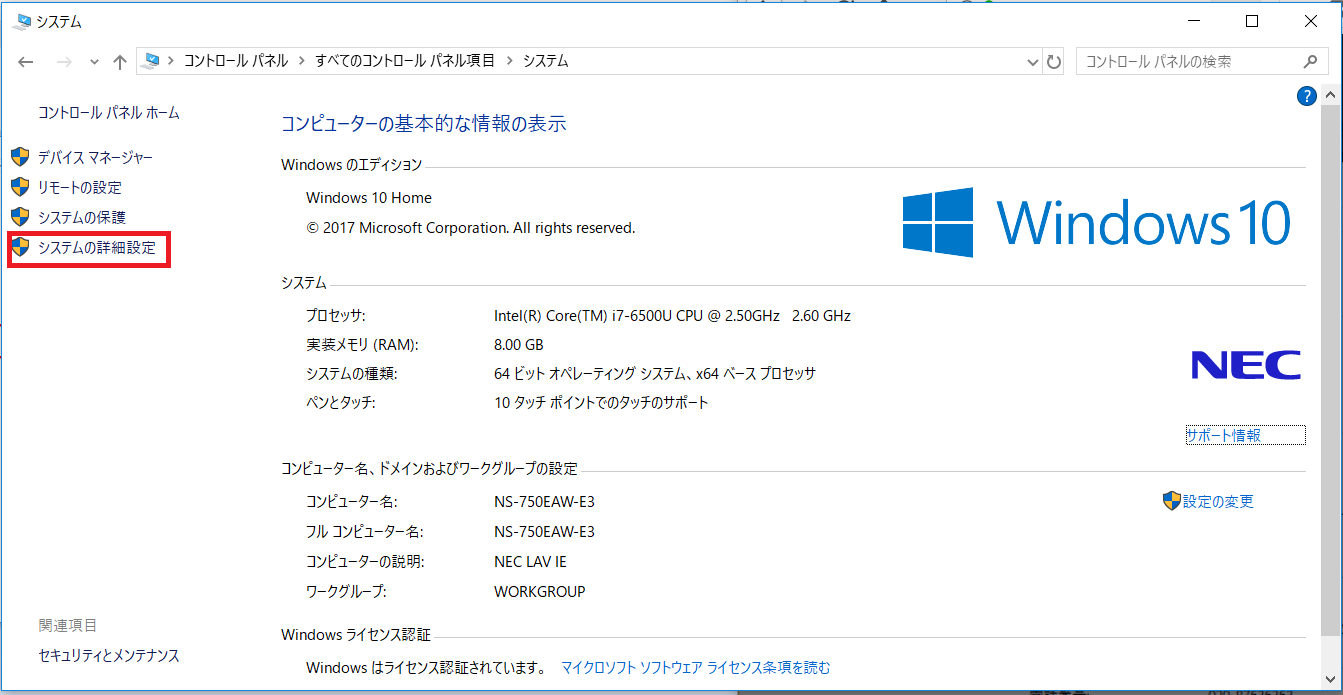Click システム breadcrumb in address bar
The height and width of the screenshot is (695, 1343).
(545, 61)
